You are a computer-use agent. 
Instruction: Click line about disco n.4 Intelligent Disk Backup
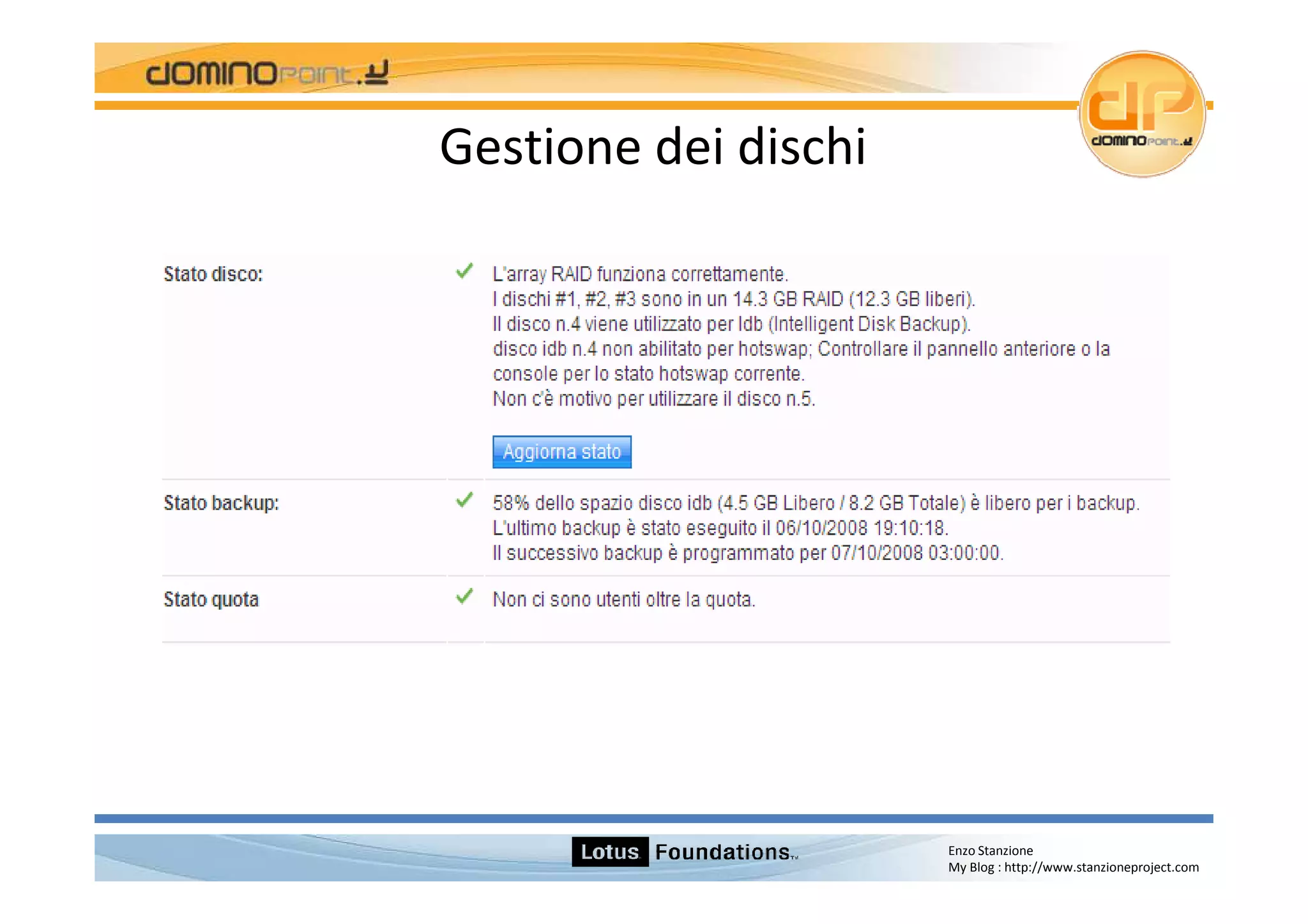pyautogui.click(x=732, y=324)
